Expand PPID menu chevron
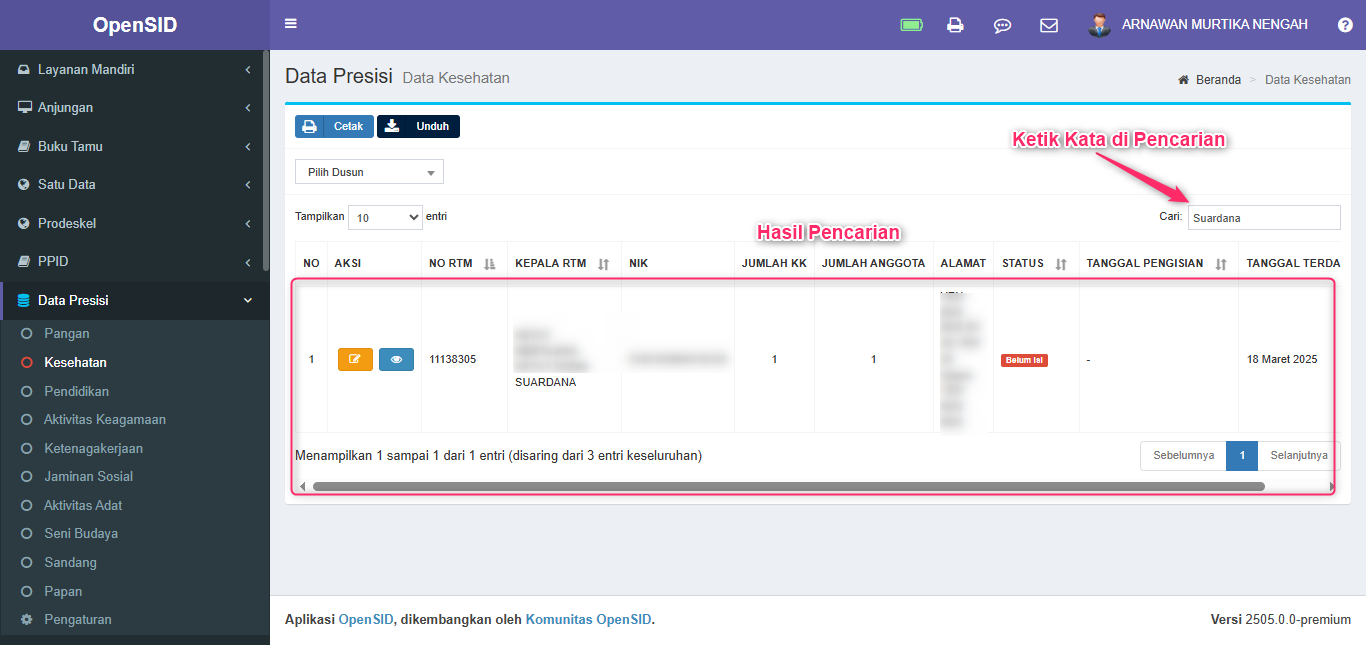The image size is (1366, 645). pos(247,262)
